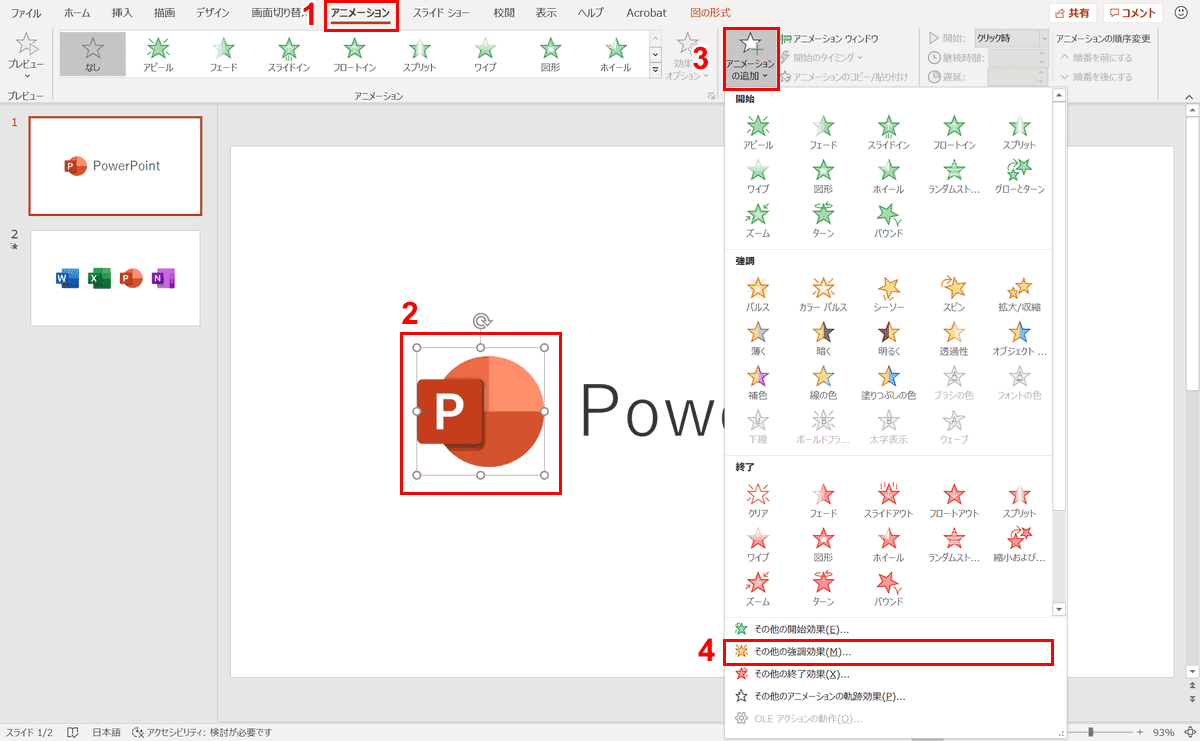Click the effects list scrollbar down arrow
This screenshot has width=1200, height=741.
click(1059, 608)
